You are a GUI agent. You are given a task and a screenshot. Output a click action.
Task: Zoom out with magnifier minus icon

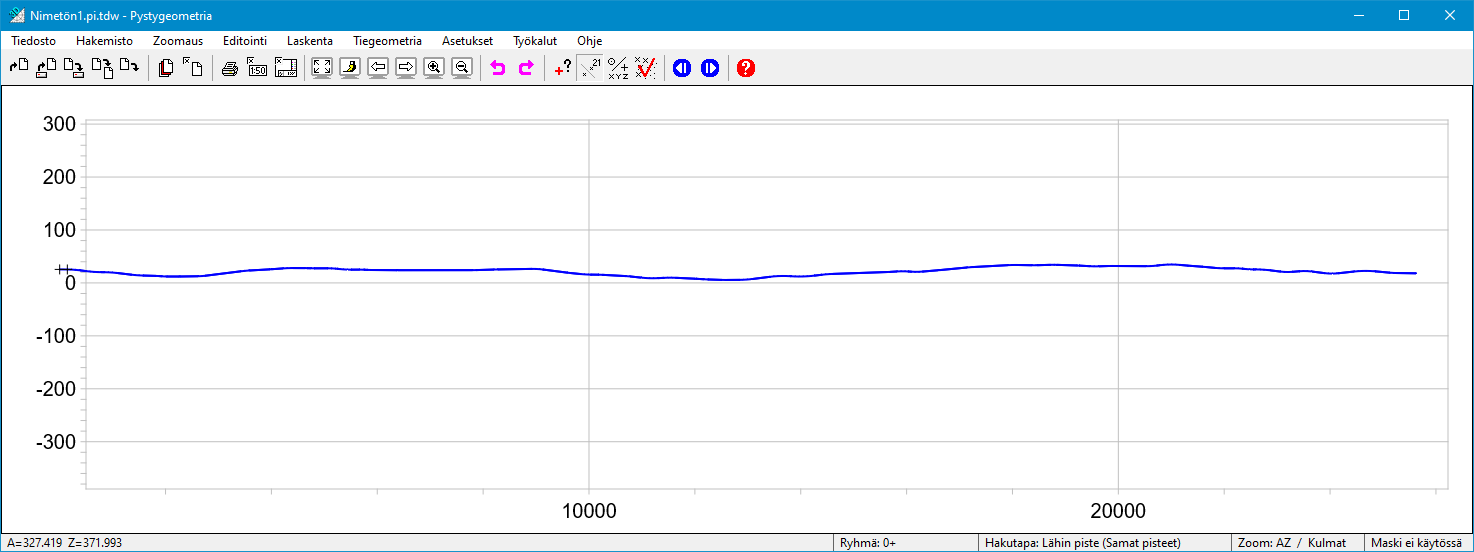point(462,68)
